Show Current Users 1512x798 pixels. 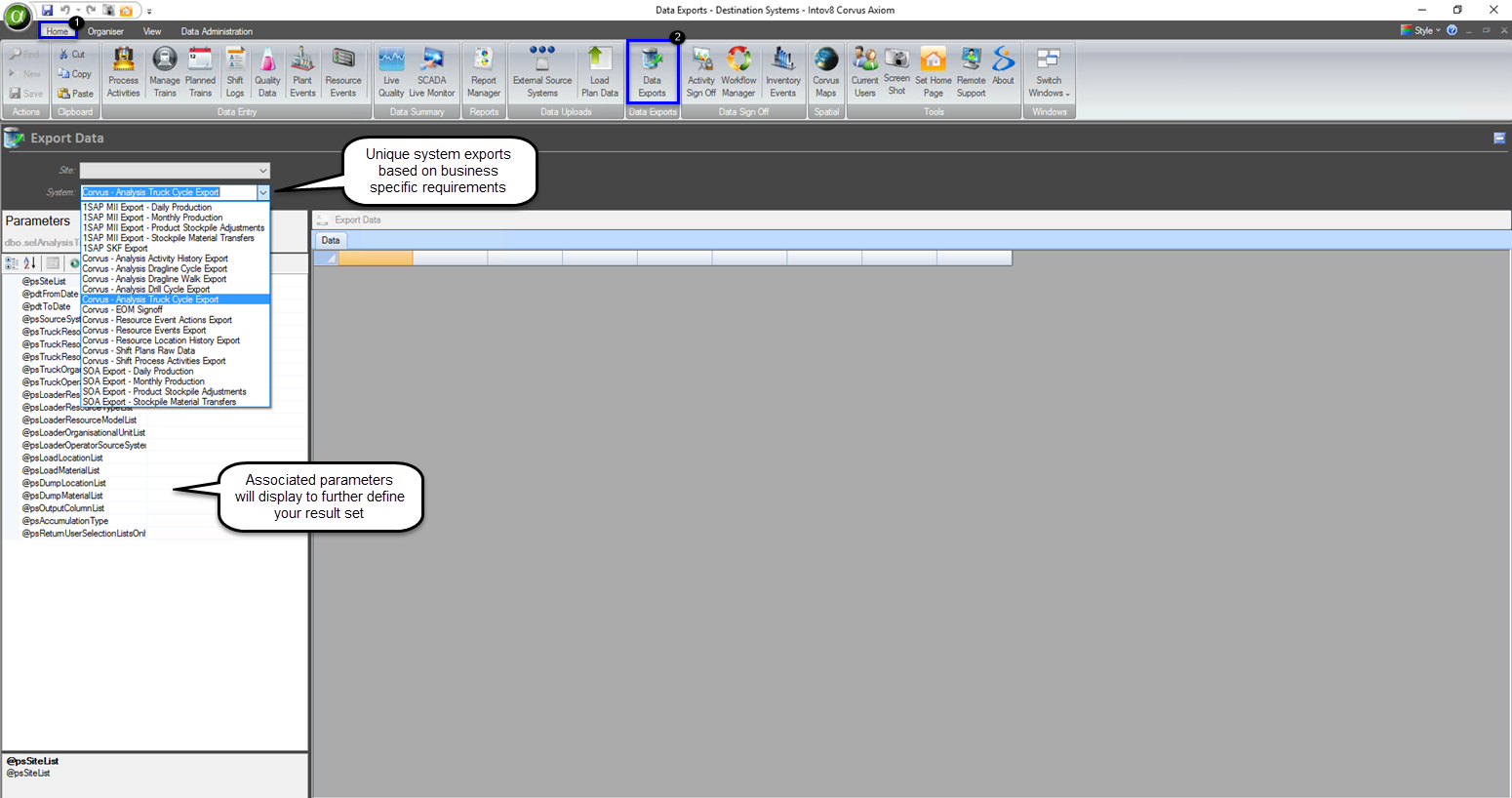865,72
